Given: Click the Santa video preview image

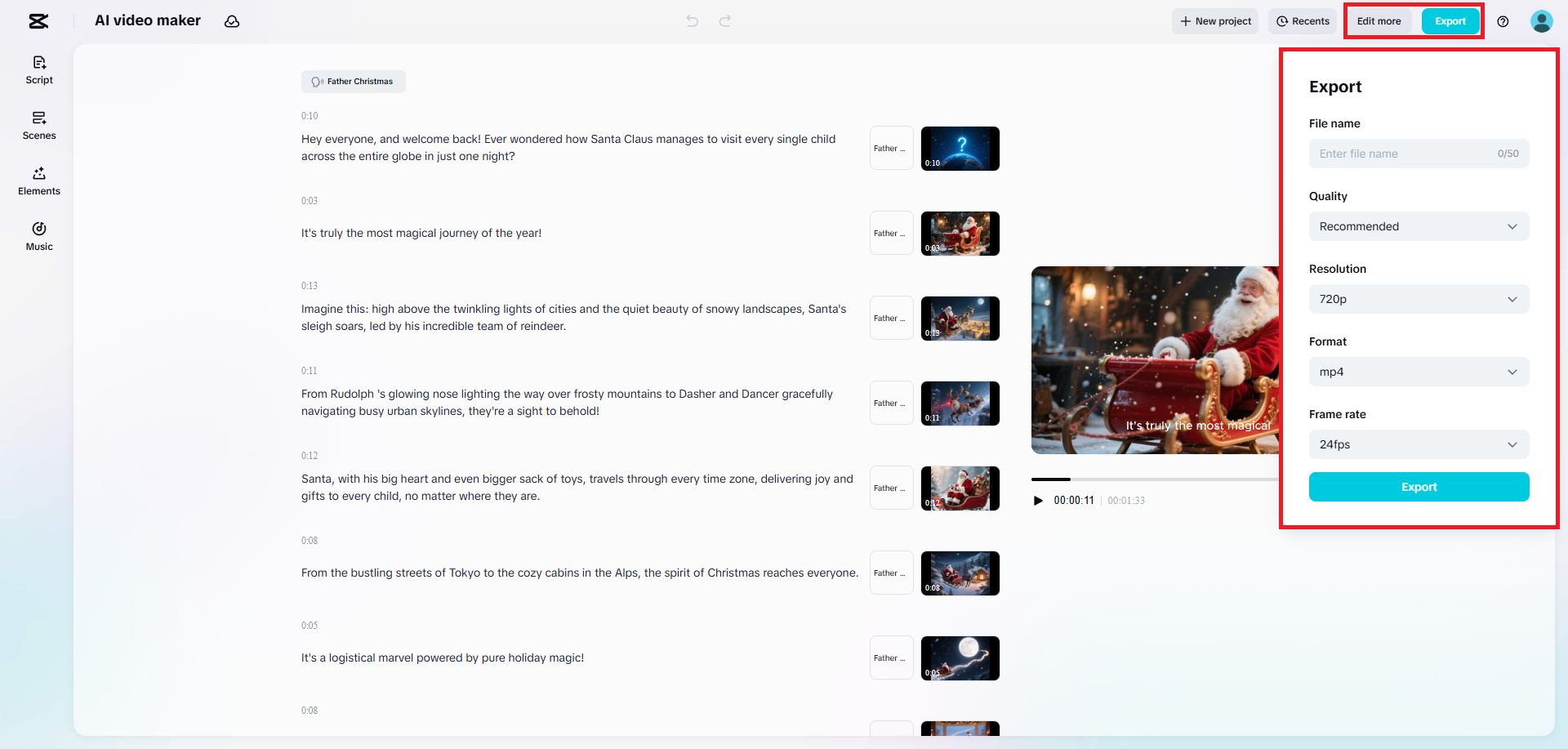Looking at the screenshot, I should click(x=1155, y=360).
